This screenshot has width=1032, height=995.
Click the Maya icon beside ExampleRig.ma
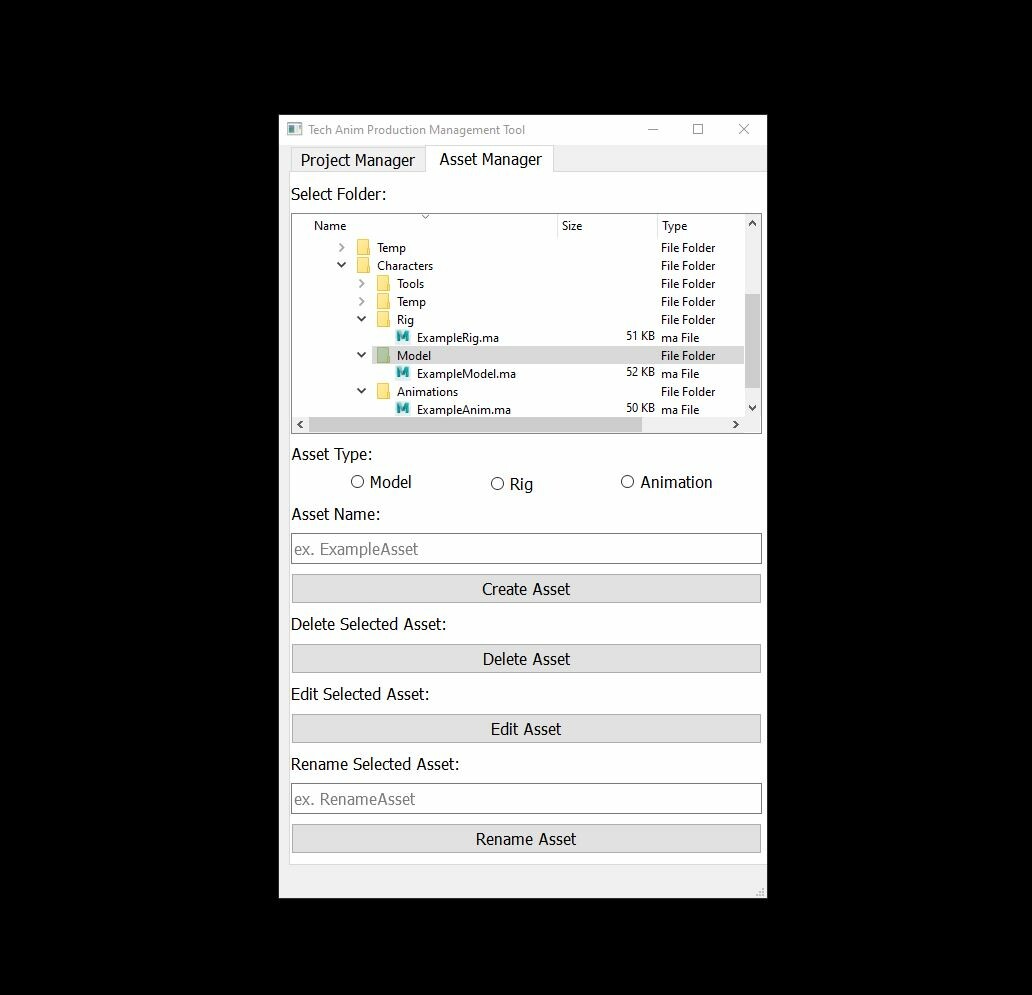click(x=402, y=337)
